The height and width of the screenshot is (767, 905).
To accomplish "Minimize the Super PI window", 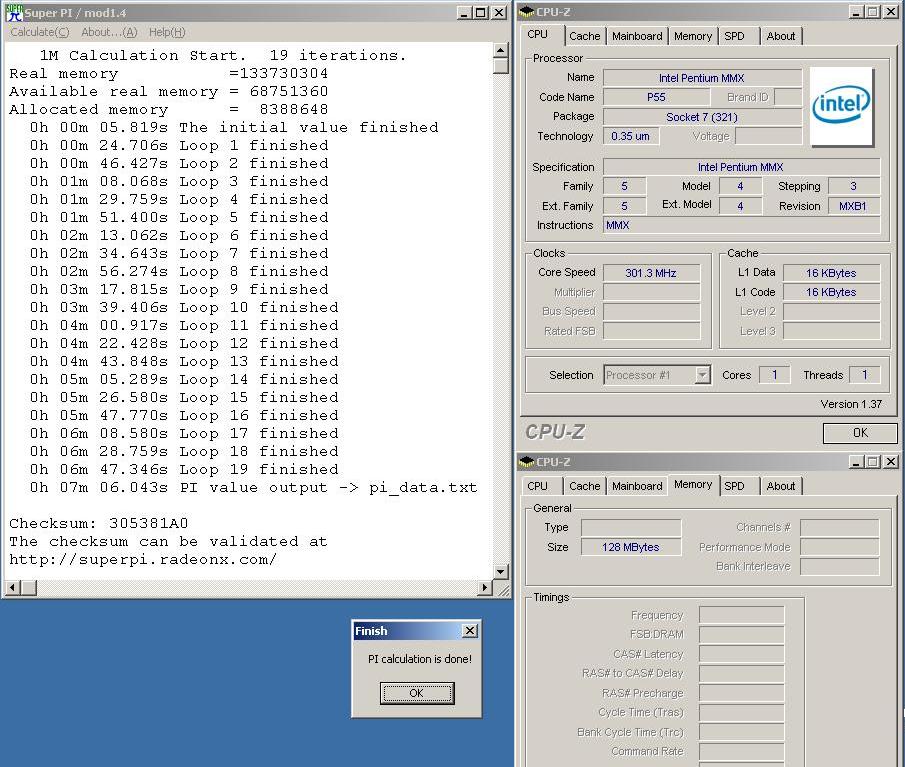I will (464, 12).
